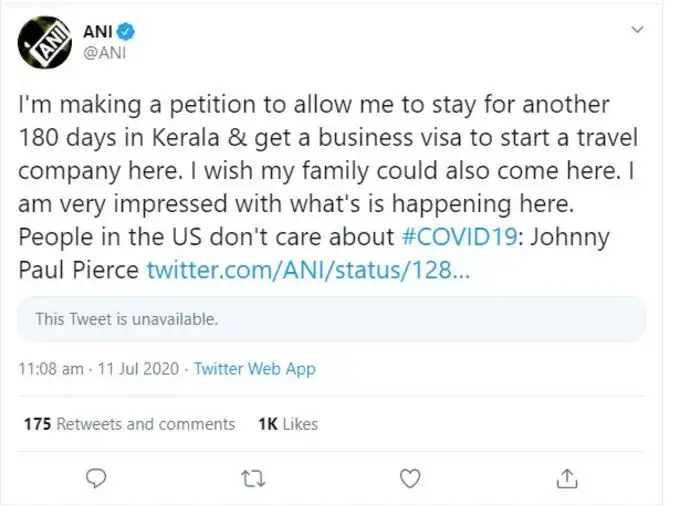Click the tweet's opening petition sentence
Image resolution: width=680 pixels, height=506 pixels.
pyautogui.click(x=300, y=105)
